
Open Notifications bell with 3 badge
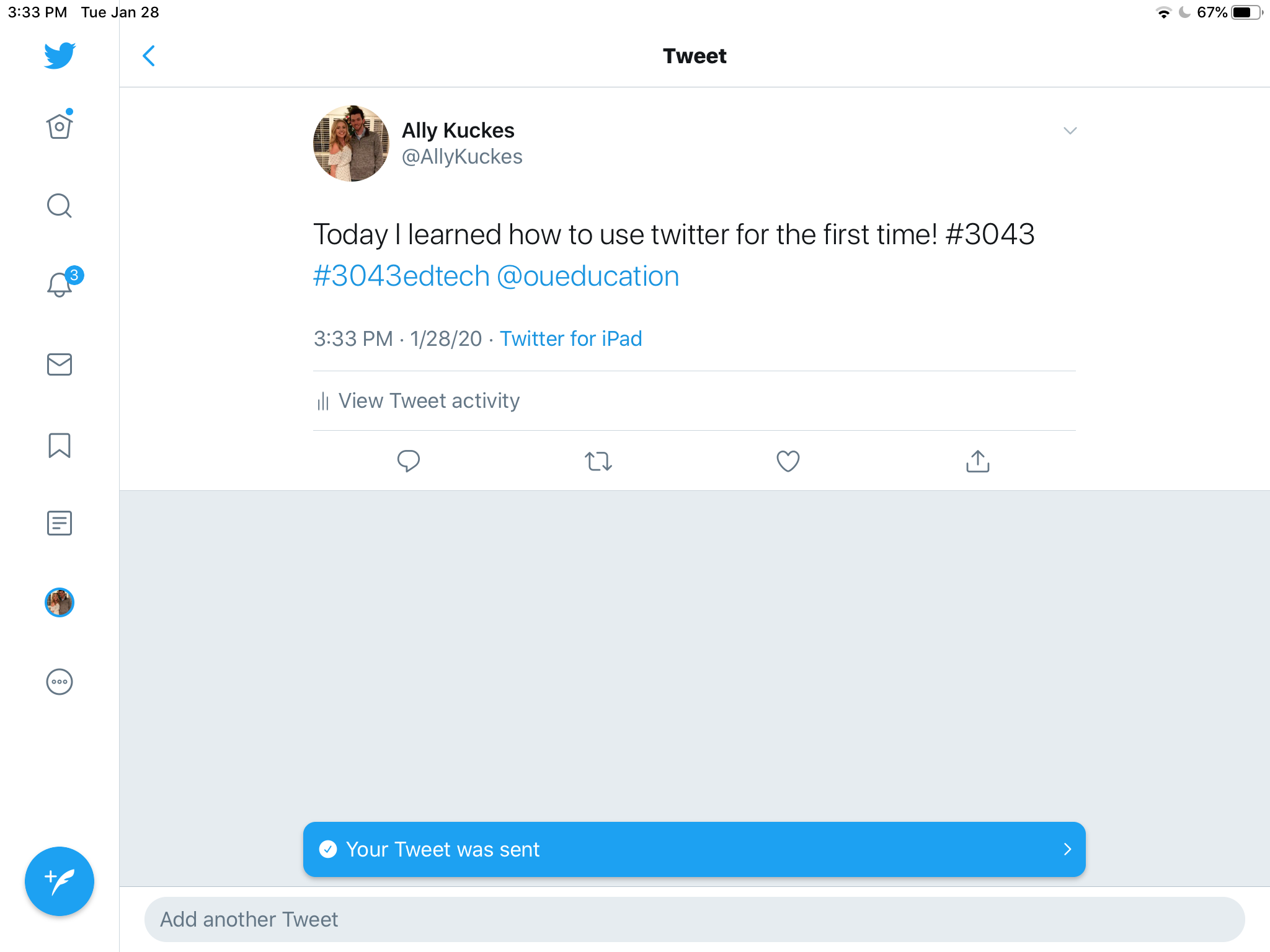tap(60, 284)
